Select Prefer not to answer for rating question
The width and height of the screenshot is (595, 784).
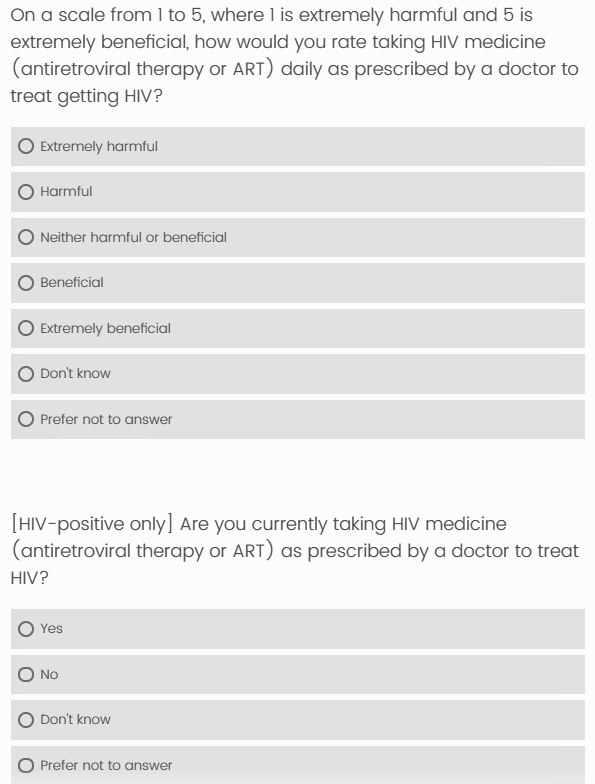[26, 420]
